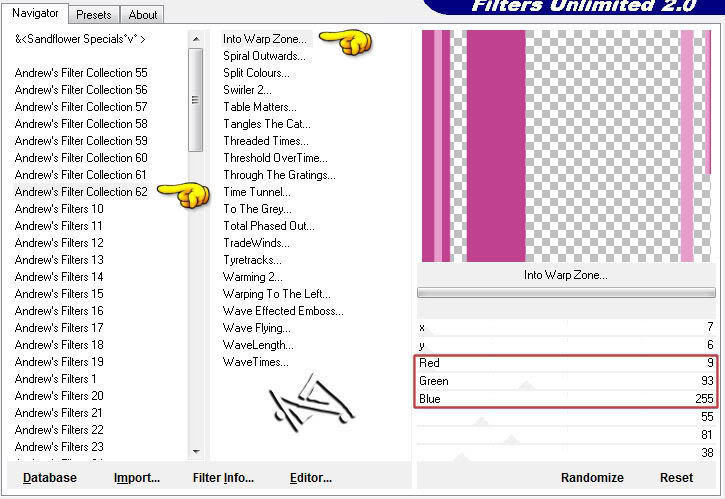725x499 pixels.
Task: Choose the Table Matters... filter
Action: point(260,107)
